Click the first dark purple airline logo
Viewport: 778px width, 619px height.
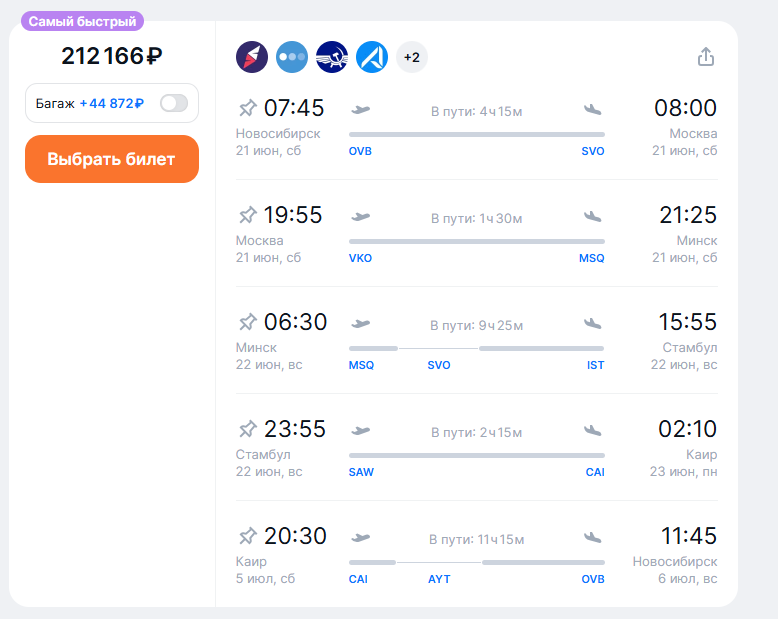point(252,57)
